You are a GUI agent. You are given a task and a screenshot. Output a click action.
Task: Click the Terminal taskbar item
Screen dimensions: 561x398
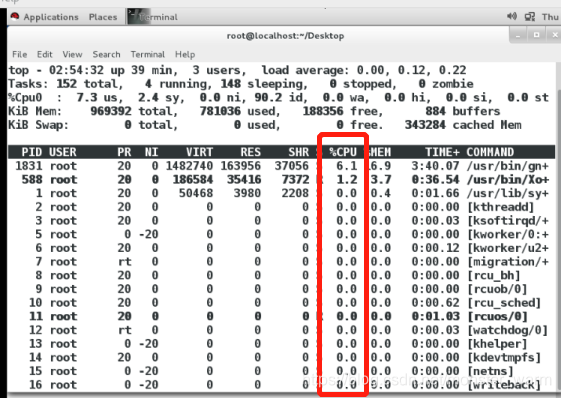[153, 17]
